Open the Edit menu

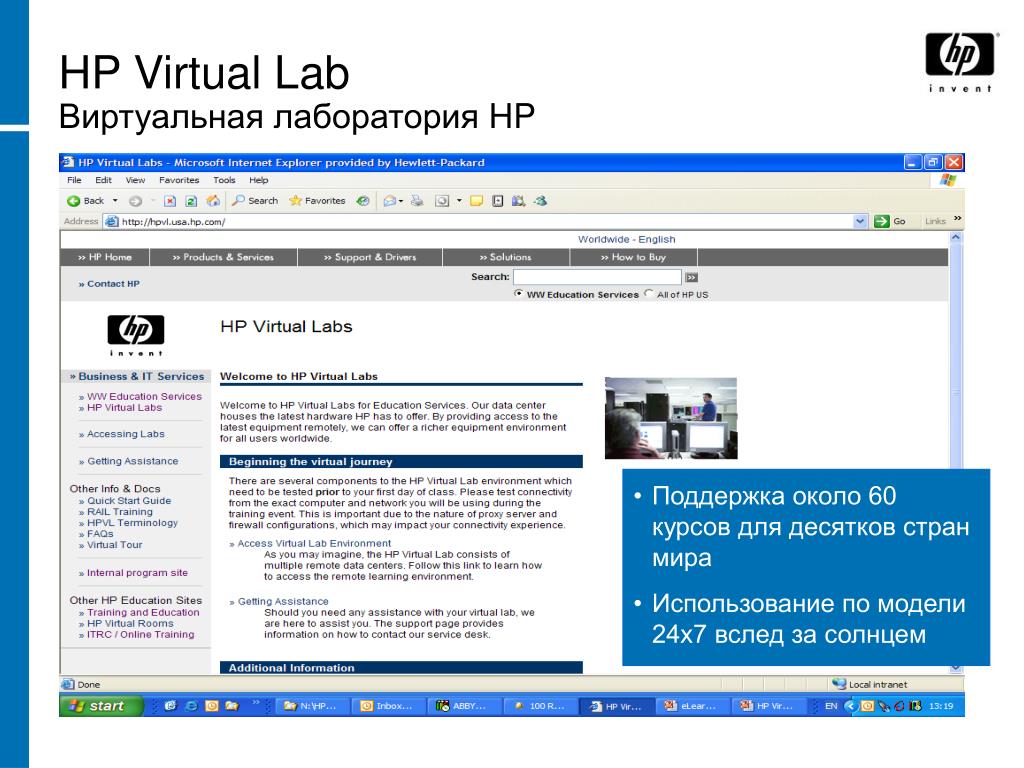pos(103,180)
